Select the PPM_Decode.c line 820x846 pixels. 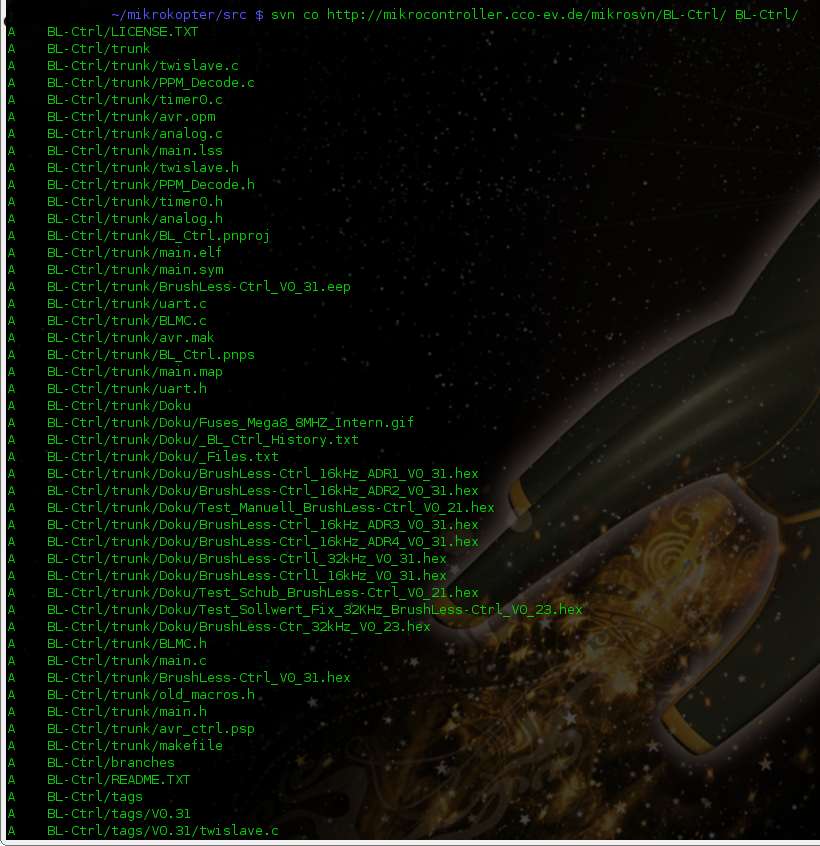coord(151,83)
